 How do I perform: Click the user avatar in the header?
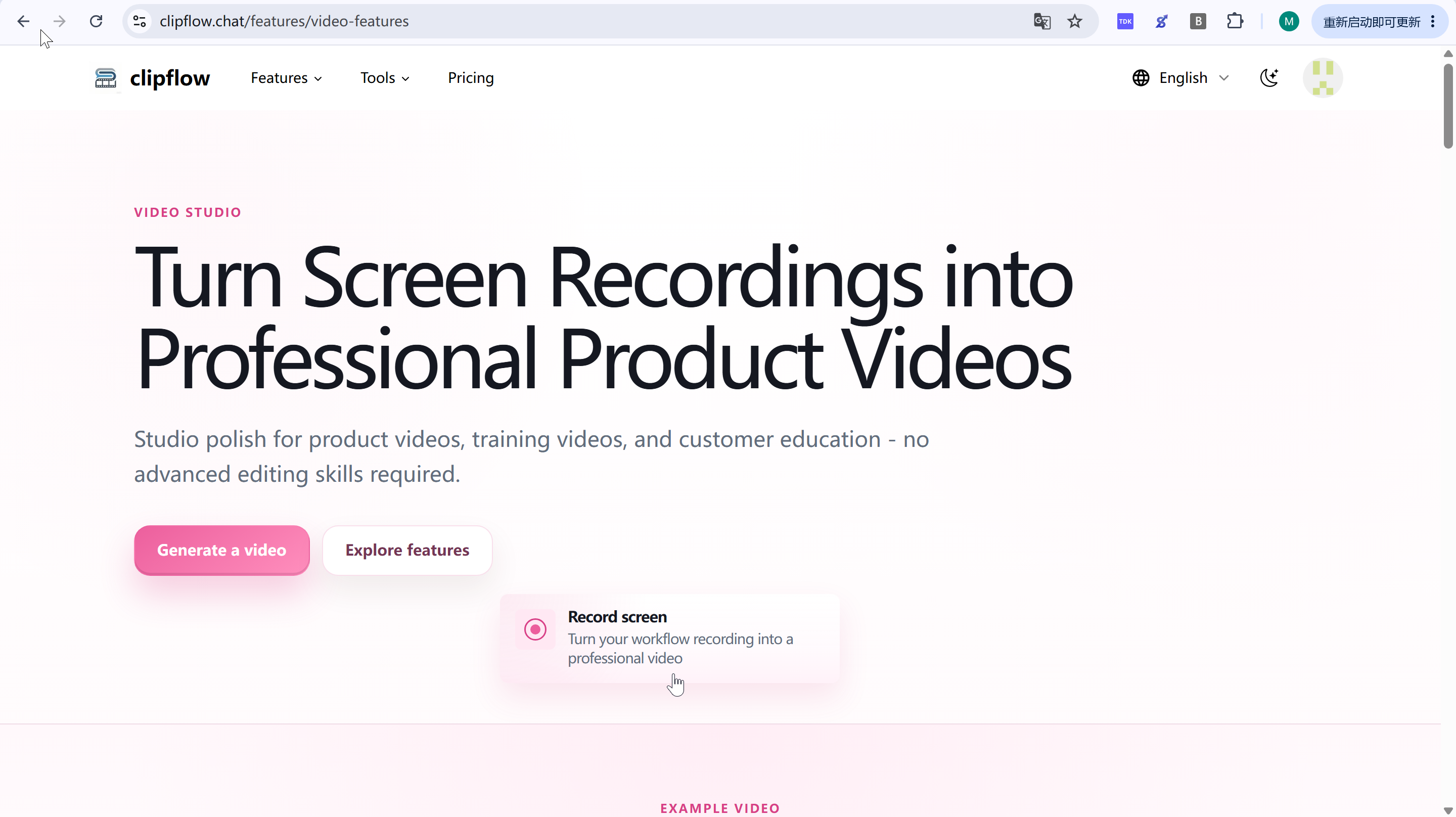coord(1323,78)
